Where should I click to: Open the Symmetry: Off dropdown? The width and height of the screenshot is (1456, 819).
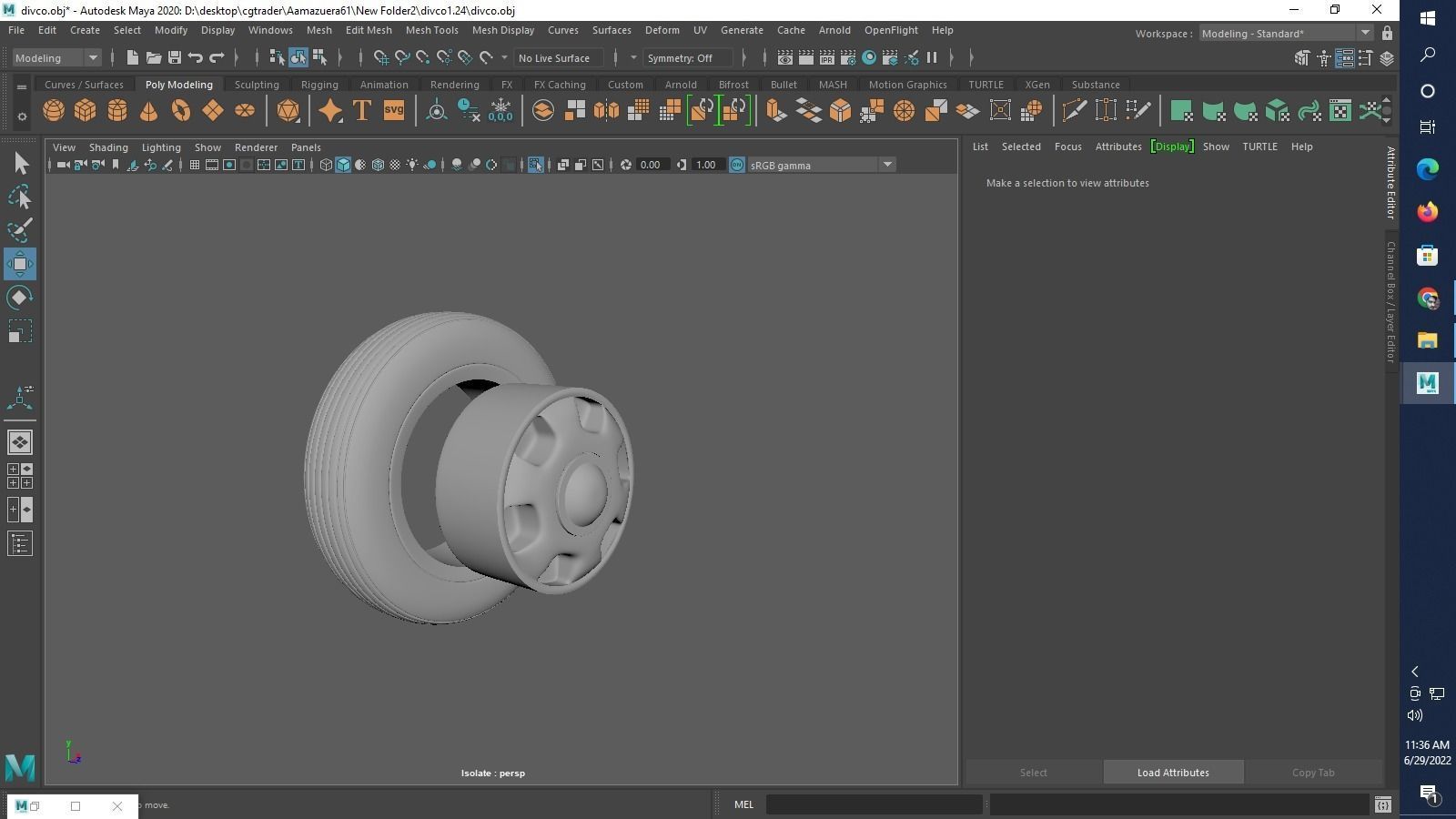[687, 58]
